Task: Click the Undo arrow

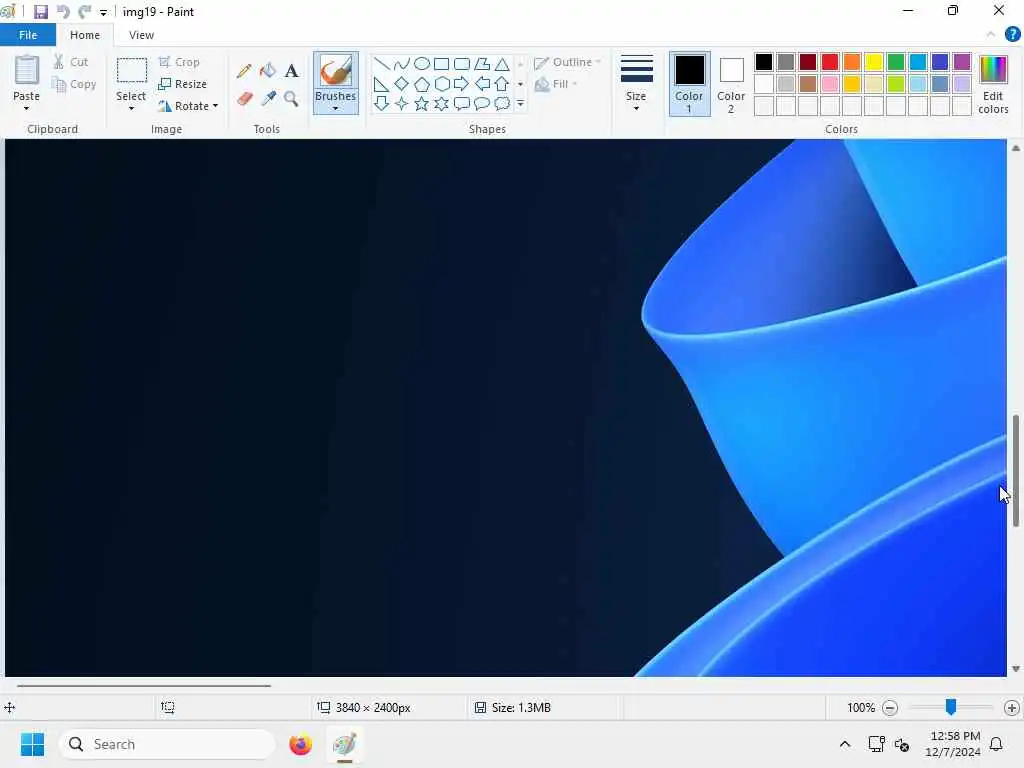Action: pos(63,11)
